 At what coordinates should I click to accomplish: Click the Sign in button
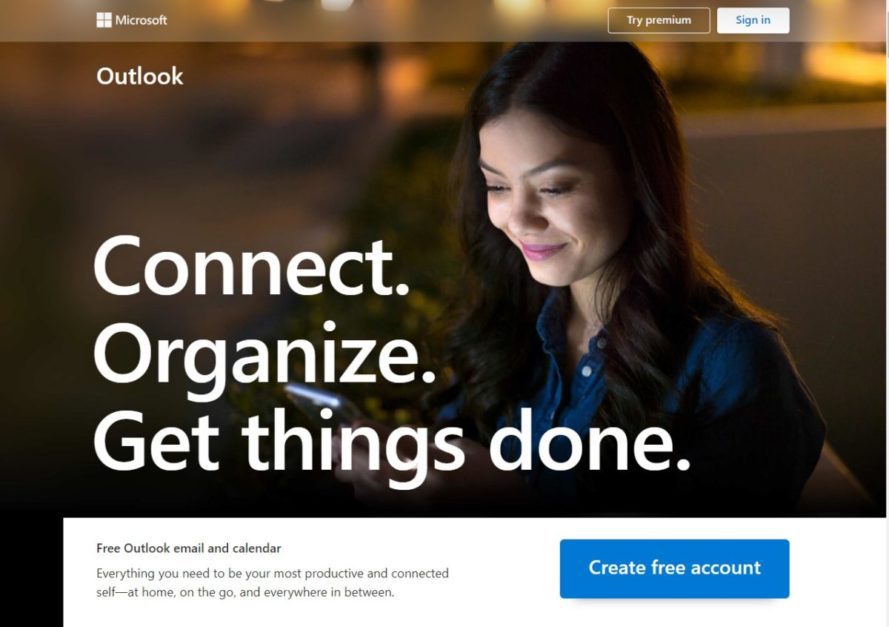pyautogui.click(x=753, y=20)
